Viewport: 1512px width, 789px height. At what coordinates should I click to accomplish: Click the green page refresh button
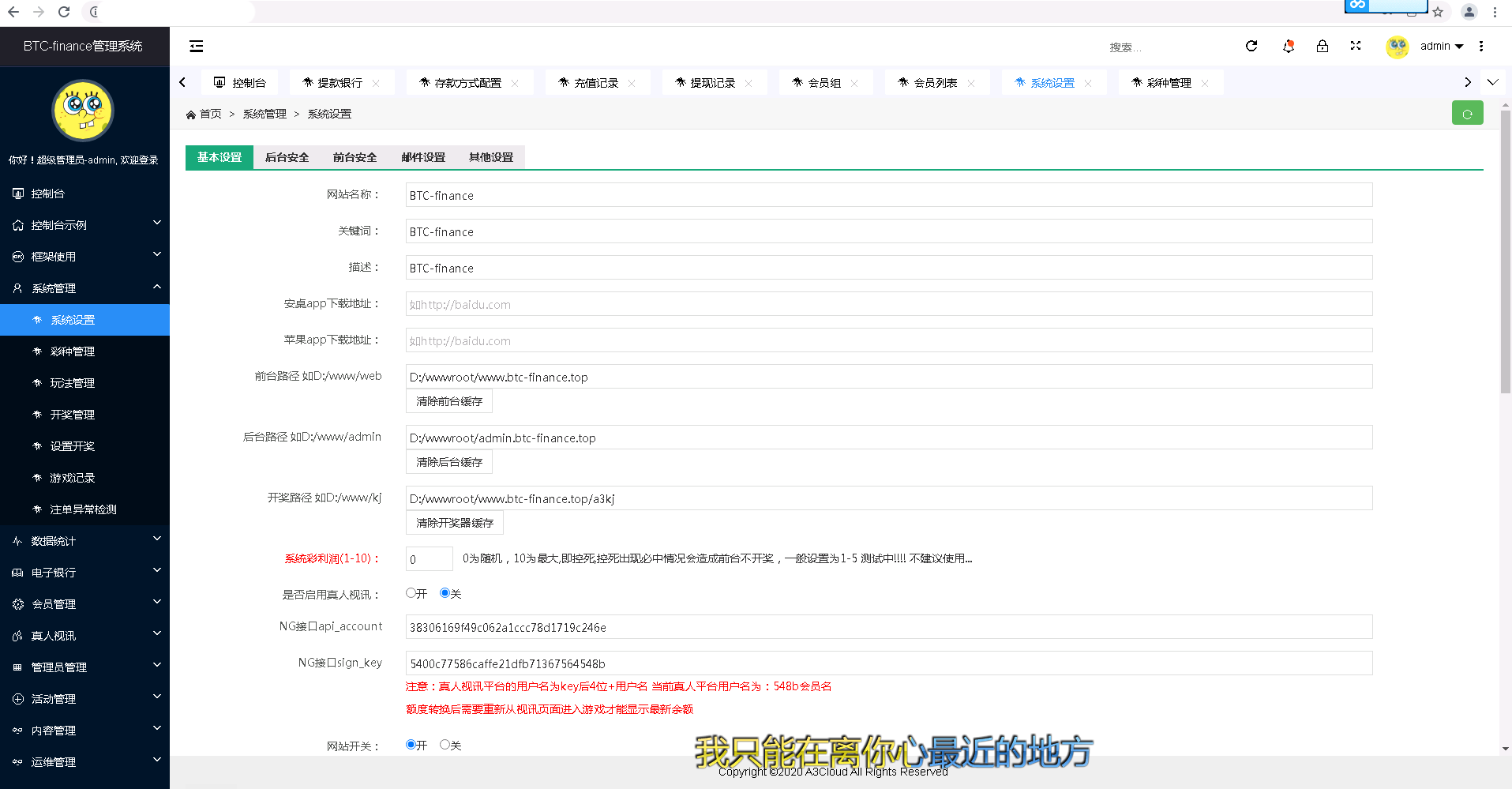[1467, 114]
